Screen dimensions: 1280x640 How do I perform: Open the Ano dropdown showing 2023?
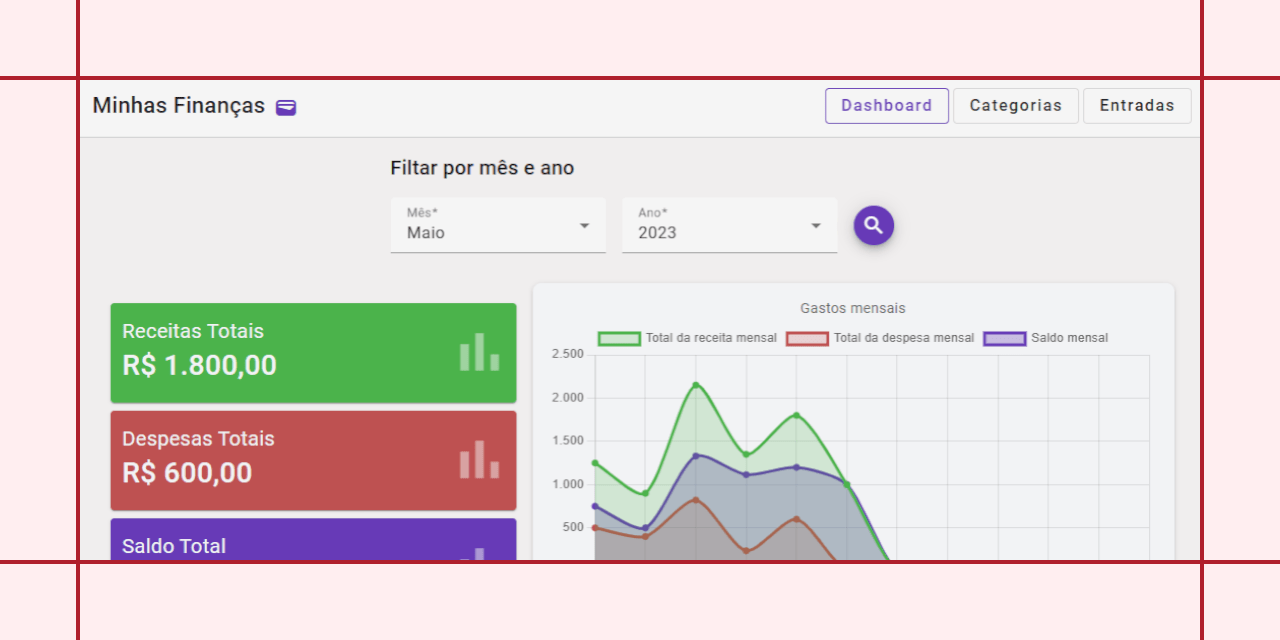pyautogui.click(x=730, y=225)
